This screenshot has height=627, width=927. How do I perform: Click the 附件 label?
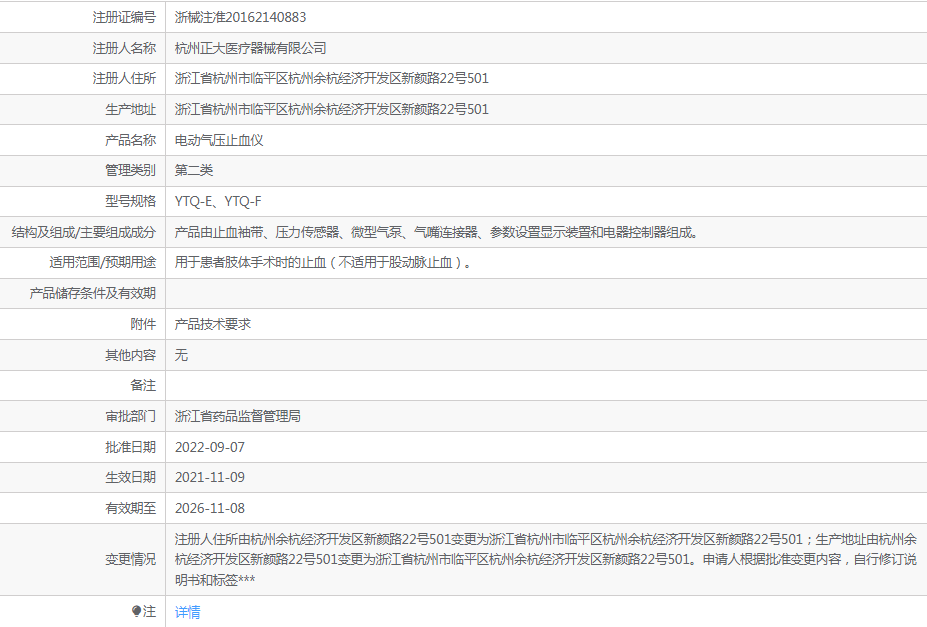tap(143, 324)
